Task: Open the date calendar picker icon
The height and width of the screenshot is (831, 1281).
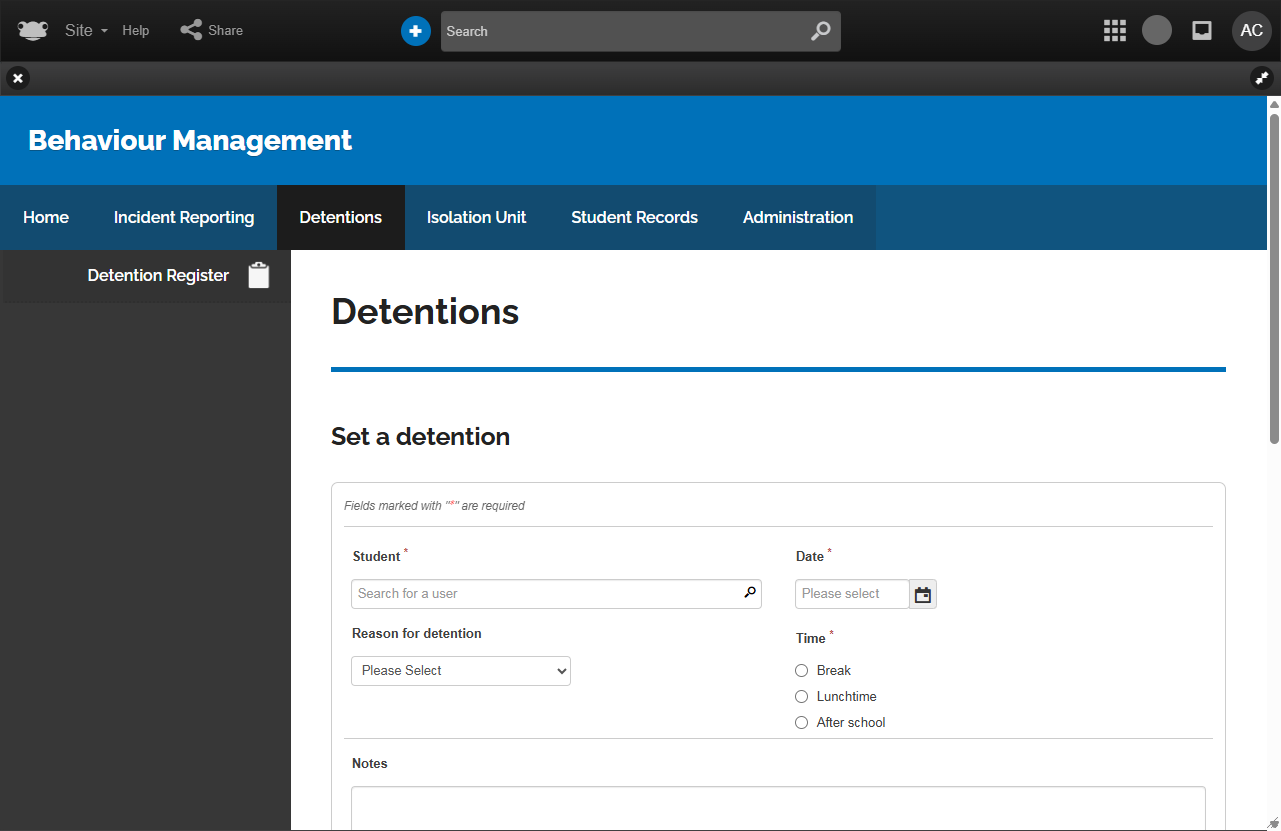Action: (x=923, y=594)
